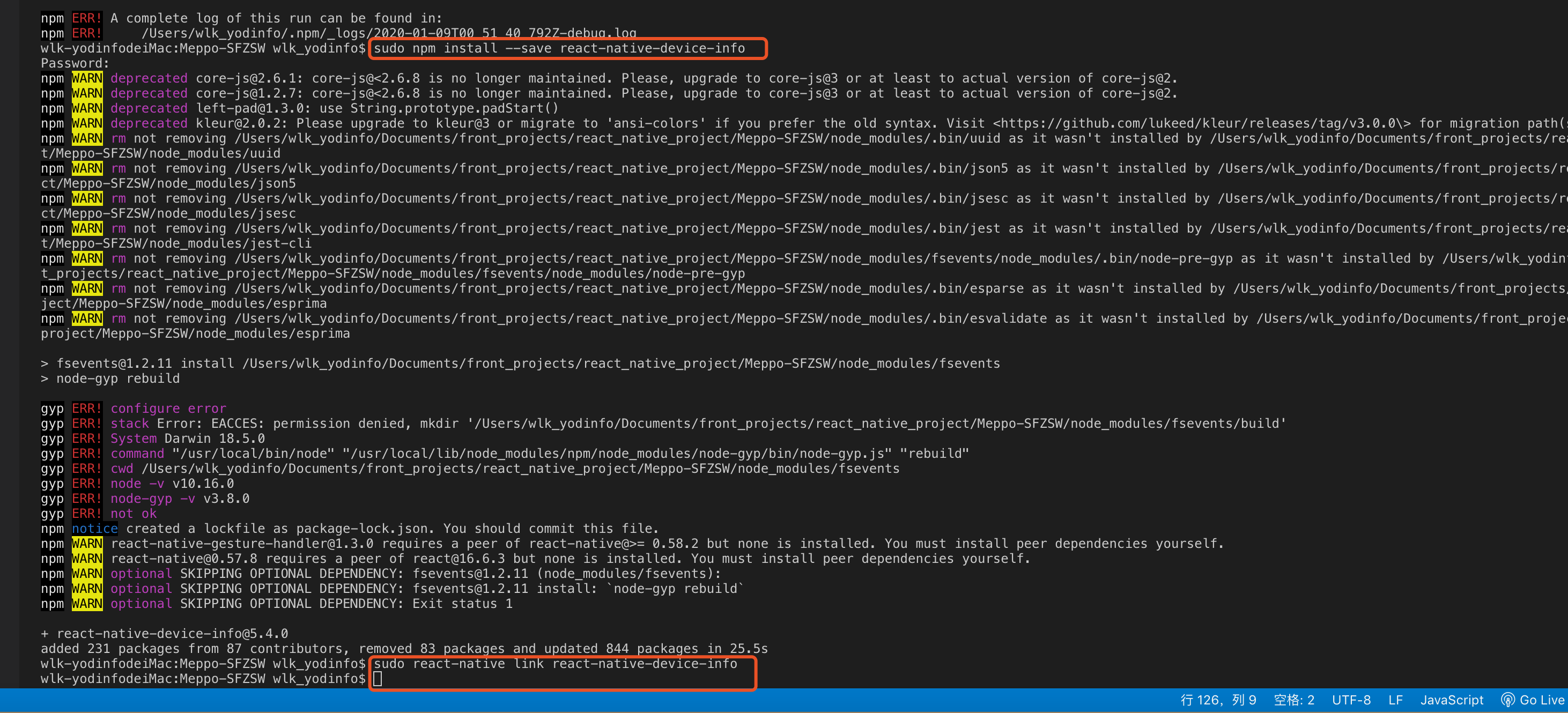Change the LF end-of-line sequence
Screen dimensions: 1568x713
click(x=1395, y=700)
